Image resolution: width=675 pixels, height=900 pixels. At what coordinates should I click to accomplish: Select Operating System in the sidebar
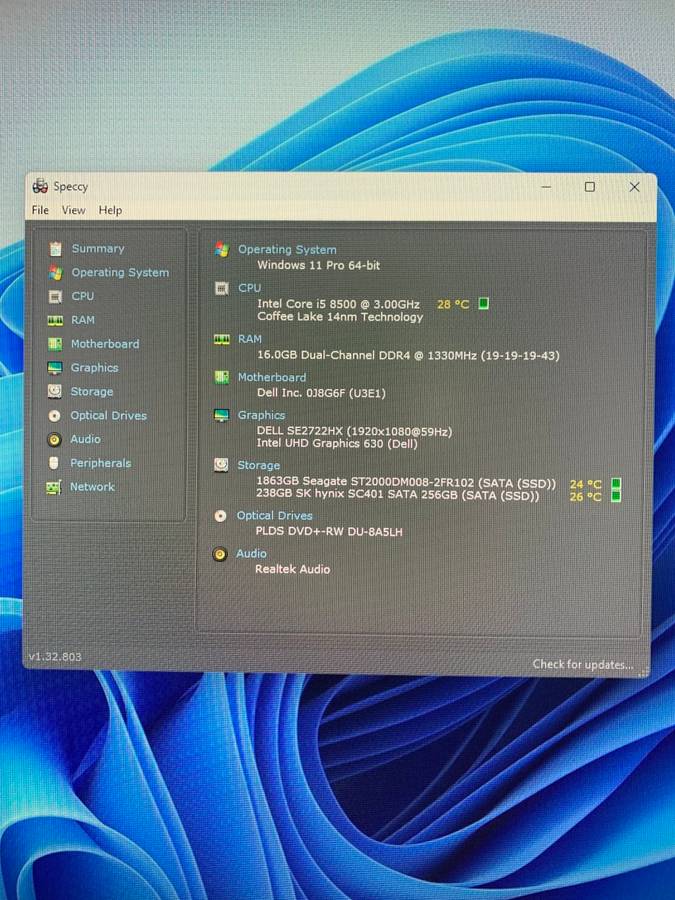[120, 273]
